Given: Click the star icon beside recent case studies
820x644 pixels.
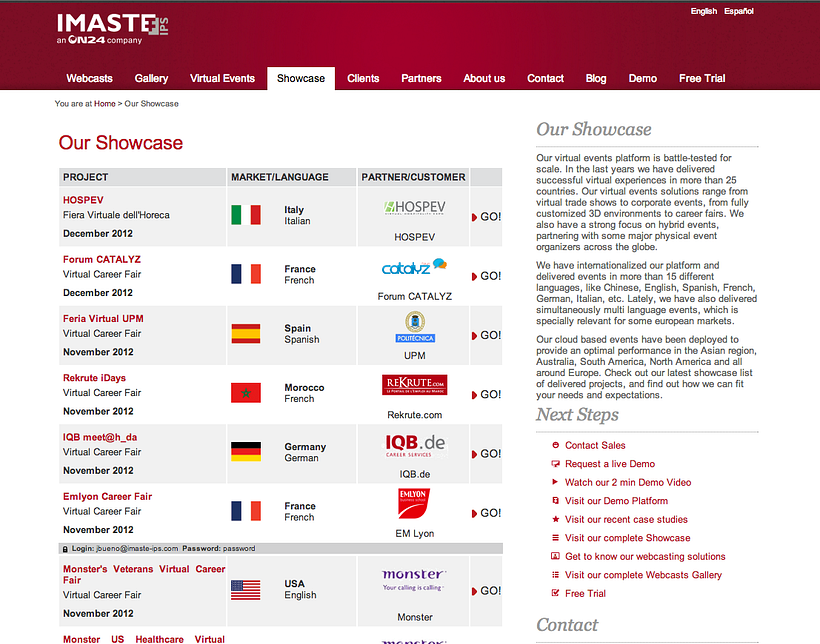Looking at the screenshot, I should pyautogui.click(x=555, y=519).
